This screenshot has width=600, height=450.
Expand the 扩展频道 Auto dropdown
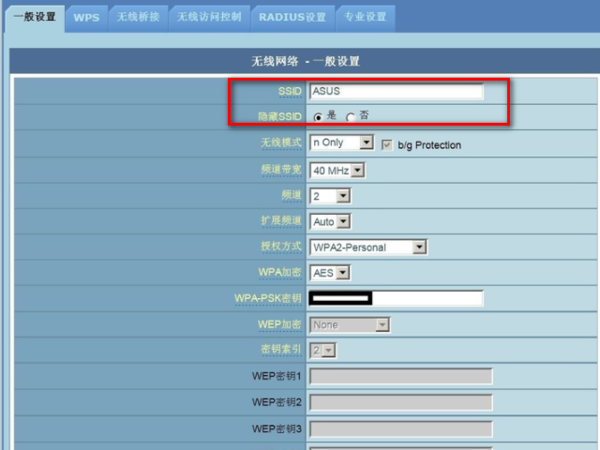(330, 221)
